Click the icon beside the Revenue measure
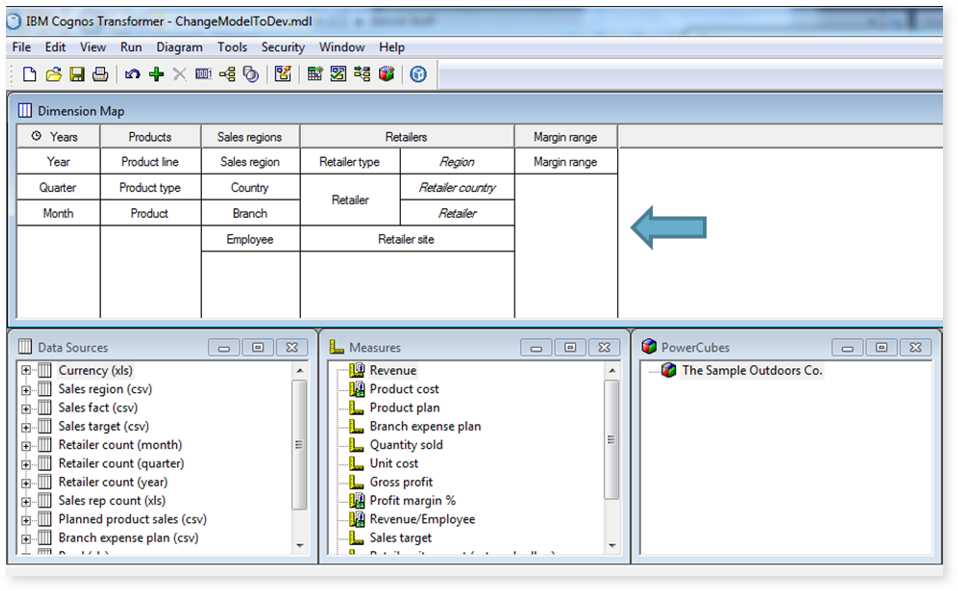 [x=357, y=370]
